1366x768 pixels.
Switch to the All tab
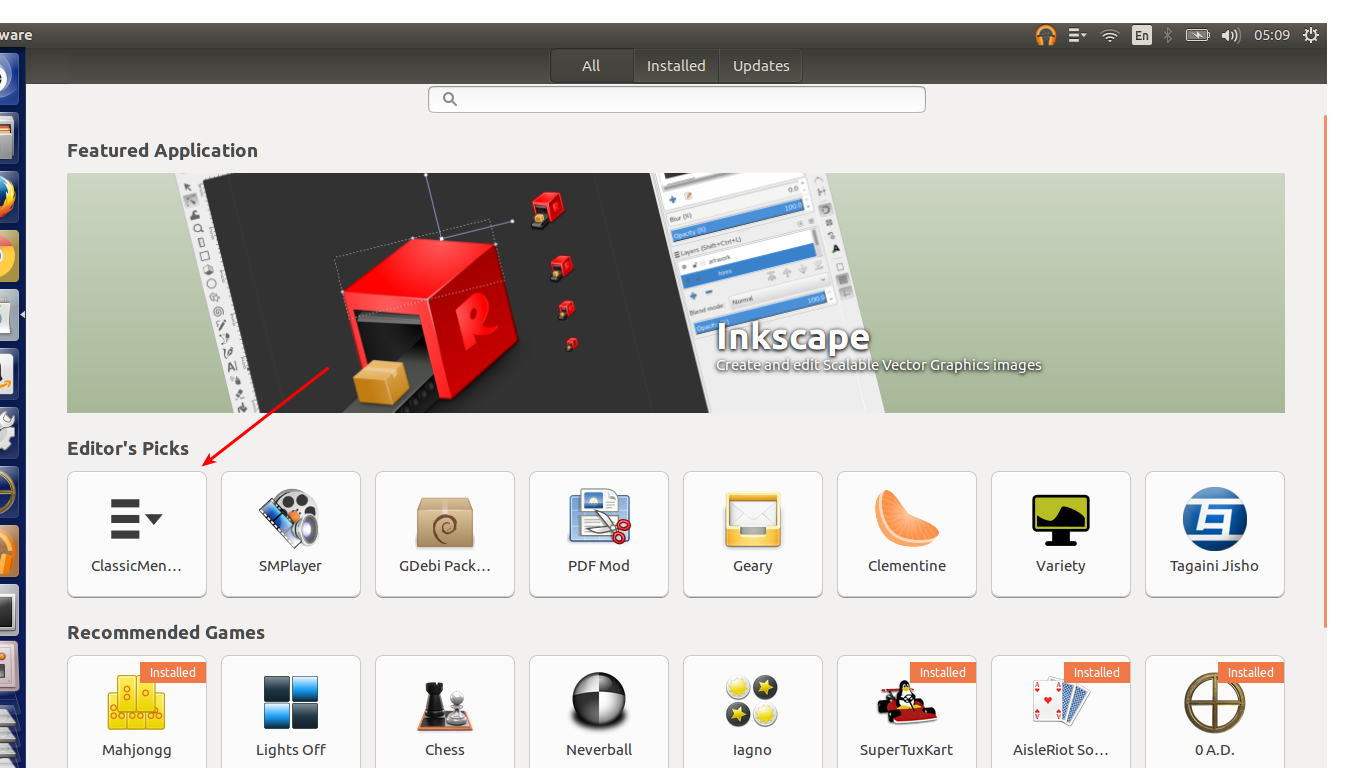click(592, 66)
